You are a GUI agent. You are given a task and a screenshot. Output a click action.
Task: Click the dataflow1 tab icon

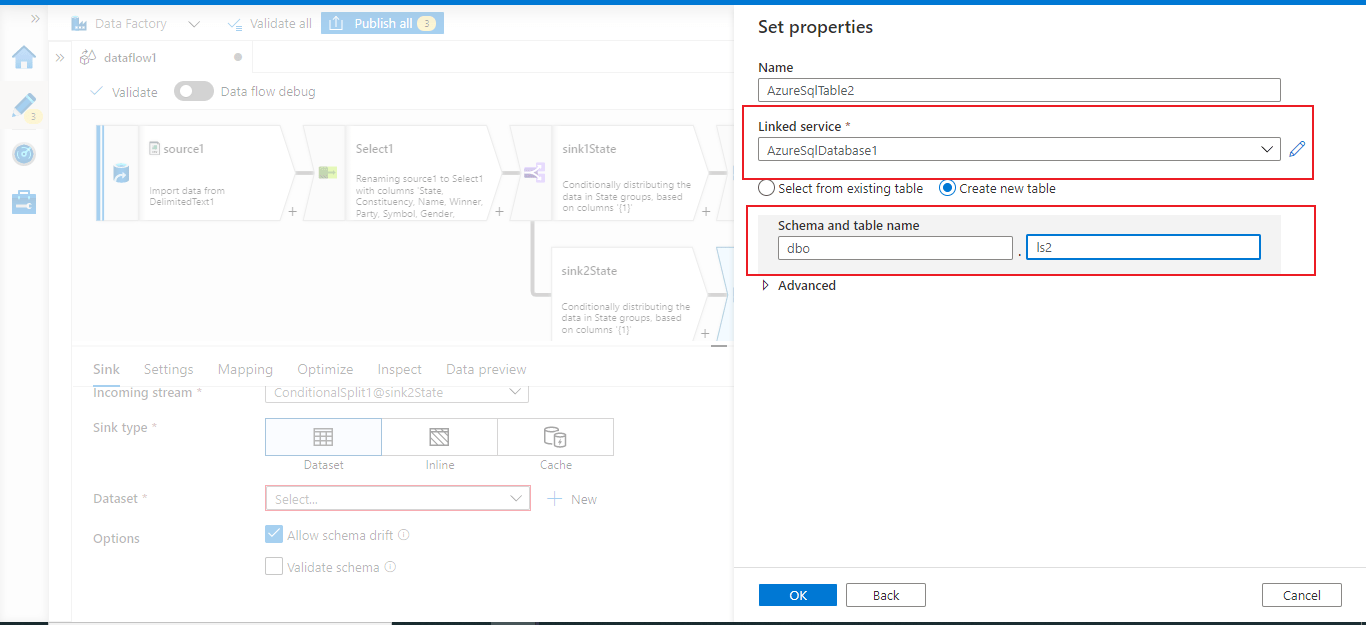tap(88, 57)
